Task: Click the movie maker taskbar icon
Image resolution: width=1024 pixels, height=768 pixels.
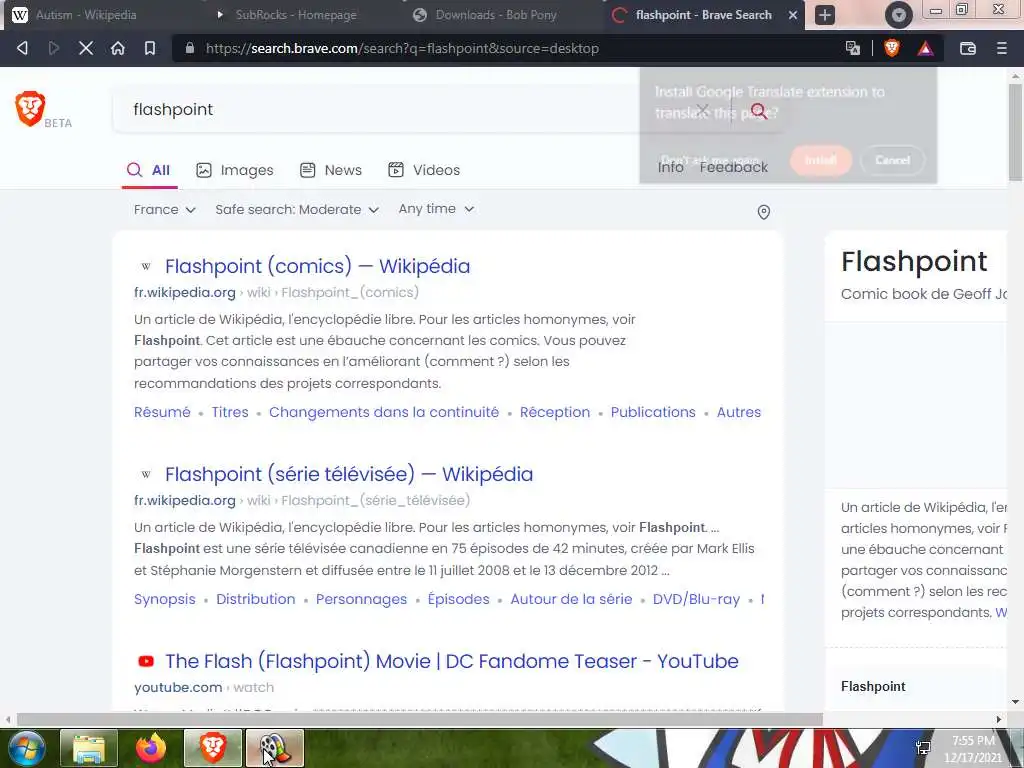Action: point(275,748)
